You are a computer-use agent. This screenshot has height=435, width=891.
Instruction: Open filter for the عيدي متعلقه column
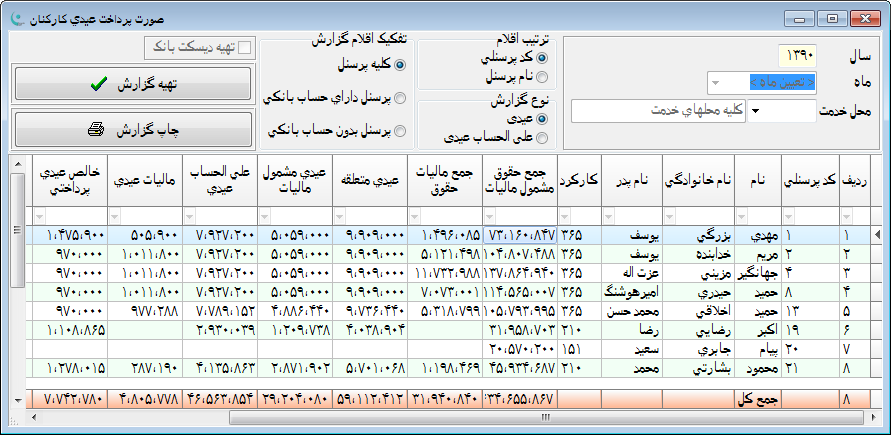click(x=341, y=216)
